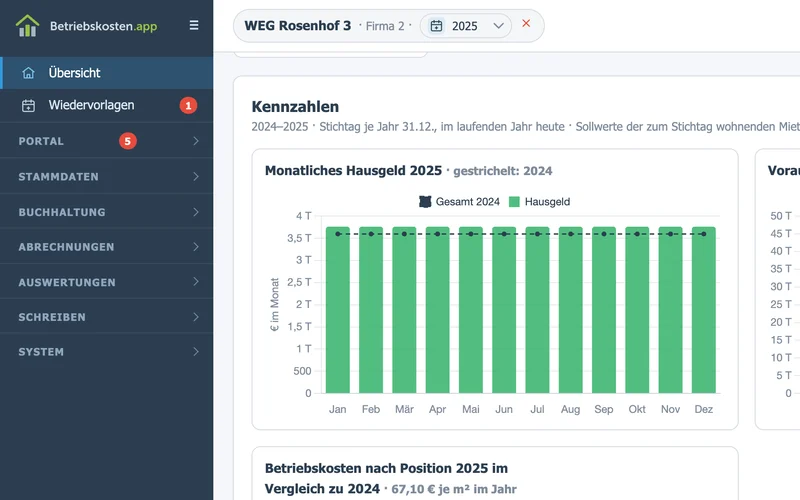
Task: Click the '€ im Monat' axis label
Action: 274,305
